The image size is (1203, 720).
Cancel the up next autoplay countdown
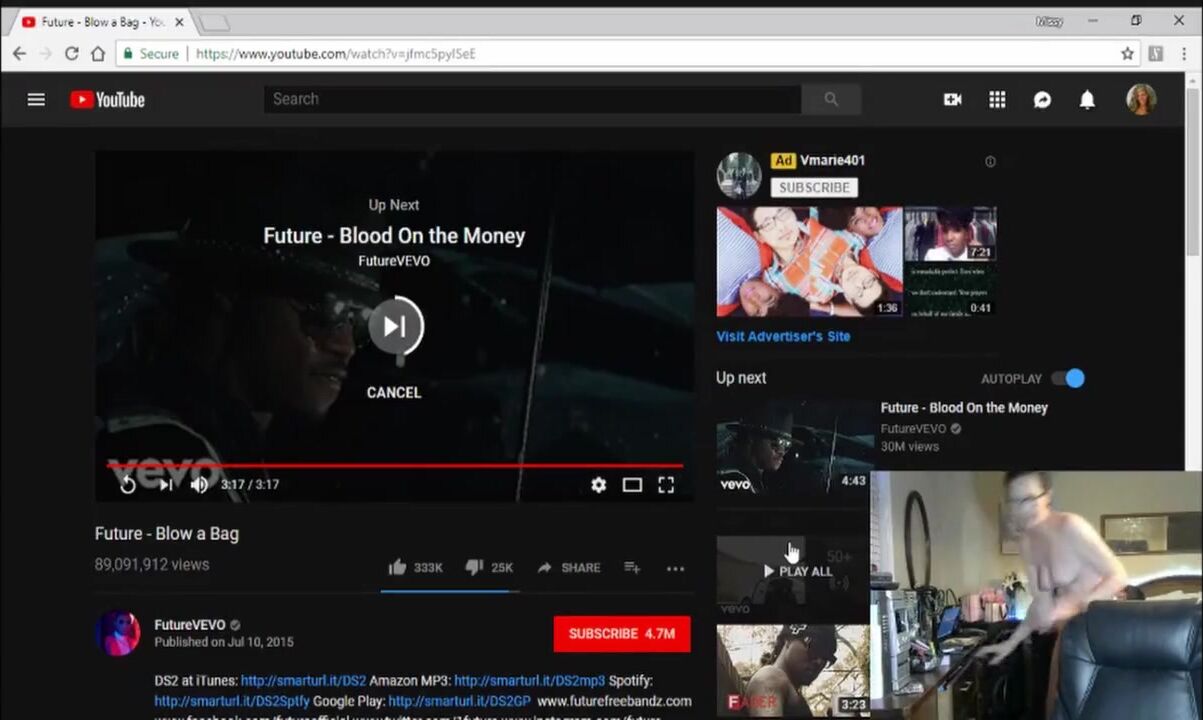click(x=394, y=393)
